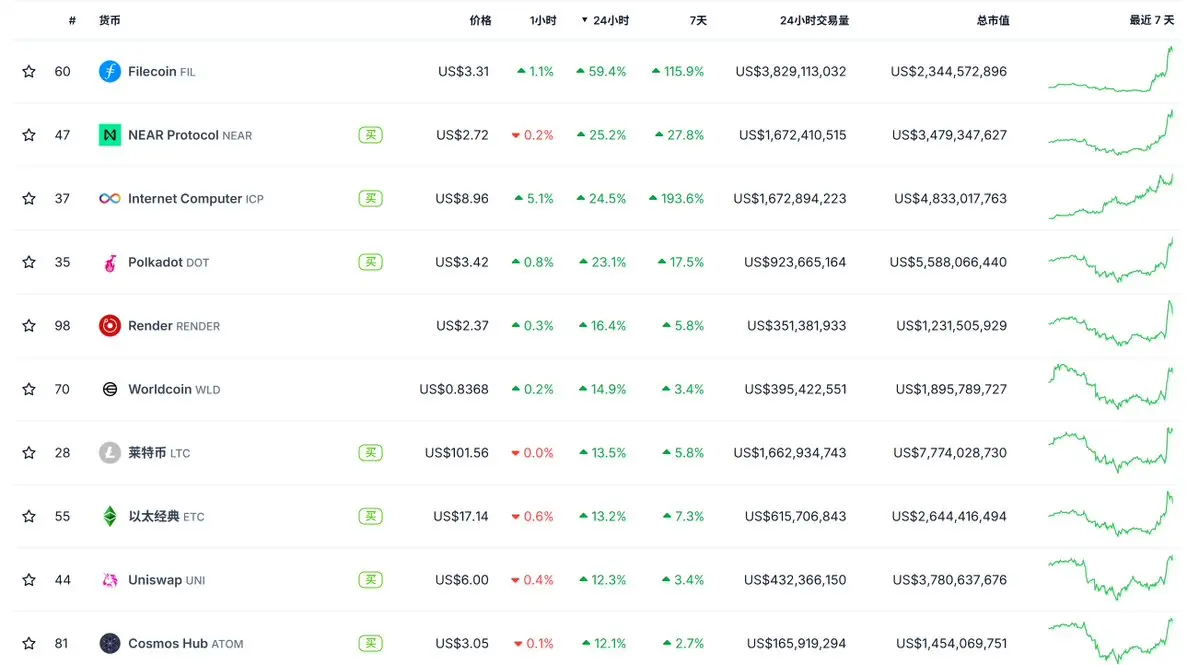Toggle the LTC row favorite star

(29, 453)
